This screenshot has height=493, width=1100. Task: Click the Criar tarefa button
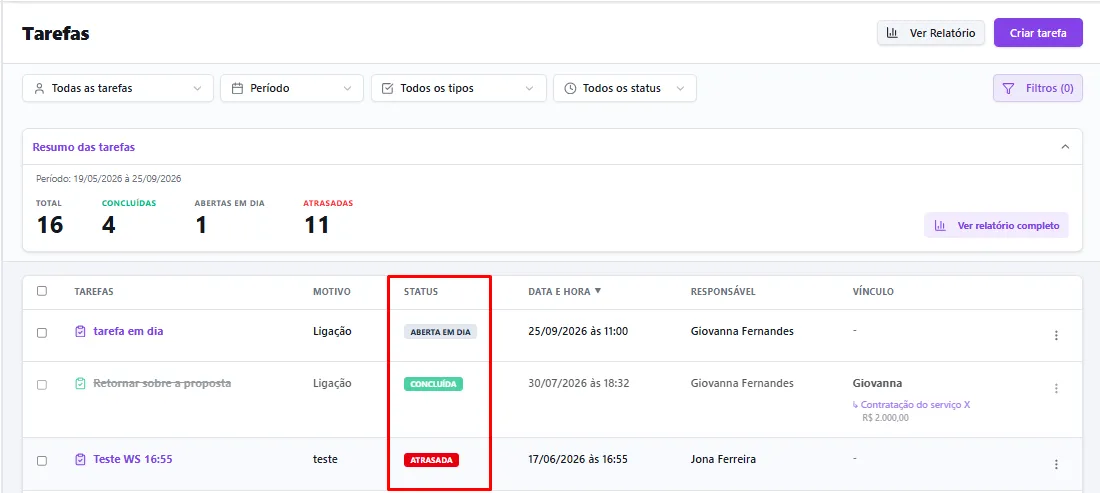[1038, 33]
